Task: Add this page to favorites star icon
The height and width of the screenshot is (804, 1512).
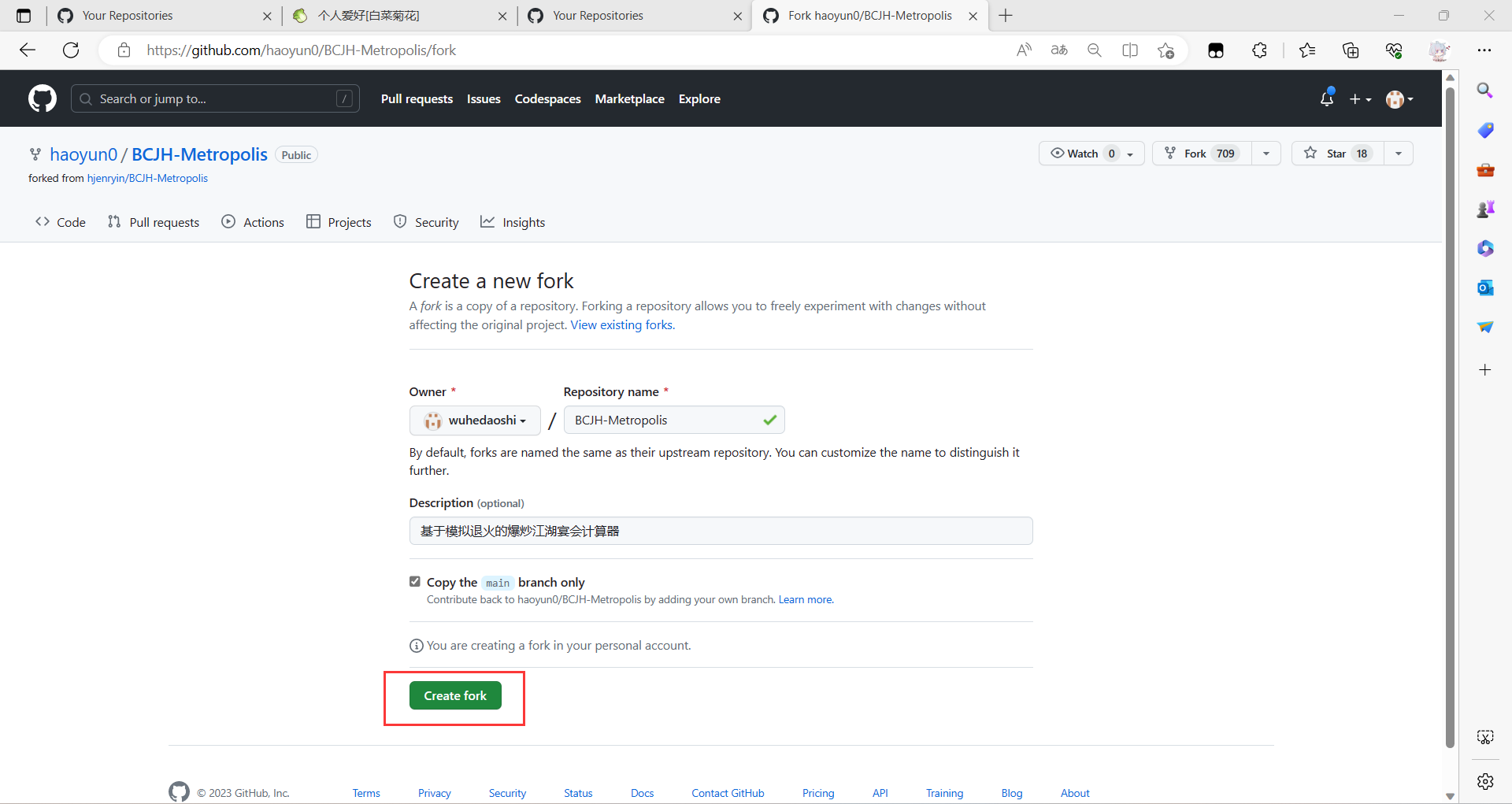Action: tap(1166, 50)
